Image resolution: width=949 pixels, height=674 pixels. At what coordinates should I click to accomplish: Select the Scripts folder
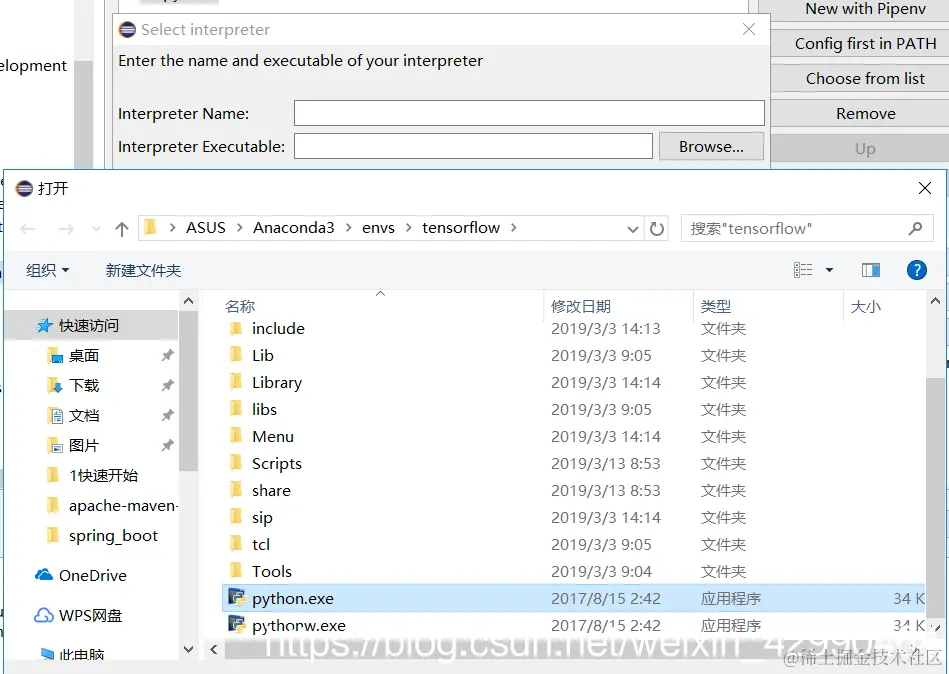pyautogui.click(x=277, y=464)
